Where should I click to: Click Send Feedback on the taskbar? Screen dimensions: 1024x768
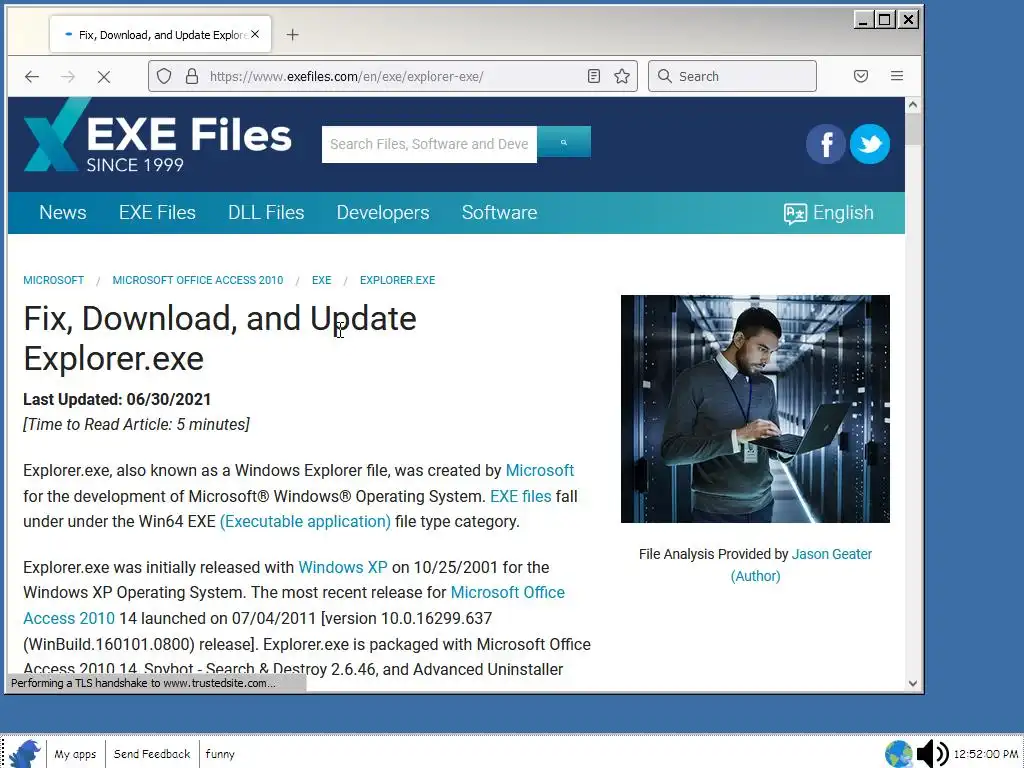tap(152, 754)
